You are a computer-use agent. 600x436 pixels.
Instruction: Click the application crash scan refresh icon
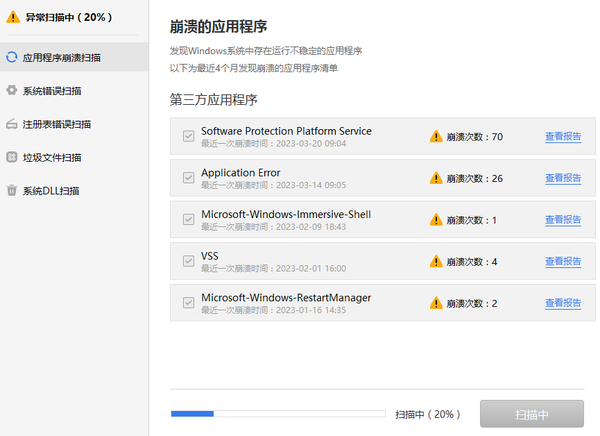click(12, 58)
